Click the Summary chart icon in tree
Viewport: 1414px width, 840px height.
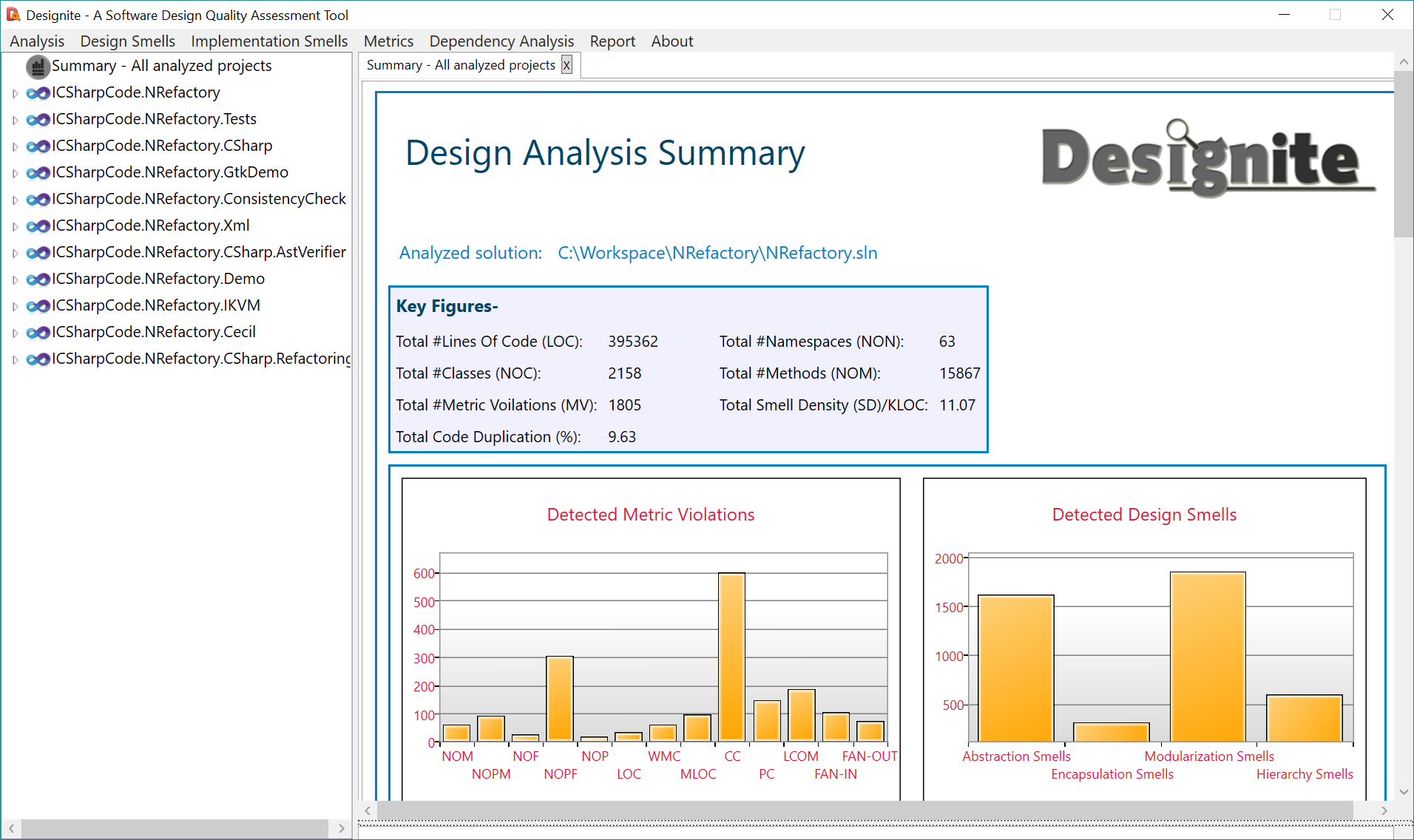pyautogui.click(x=38, y=67)
